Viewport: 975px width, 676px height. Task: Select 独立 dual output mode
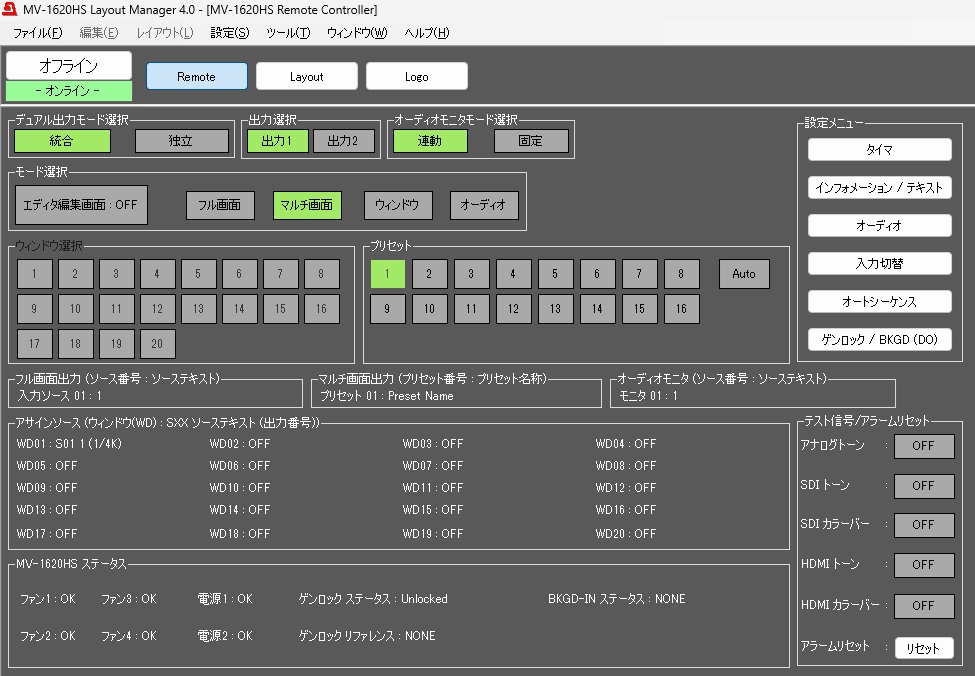pos(182,141)
